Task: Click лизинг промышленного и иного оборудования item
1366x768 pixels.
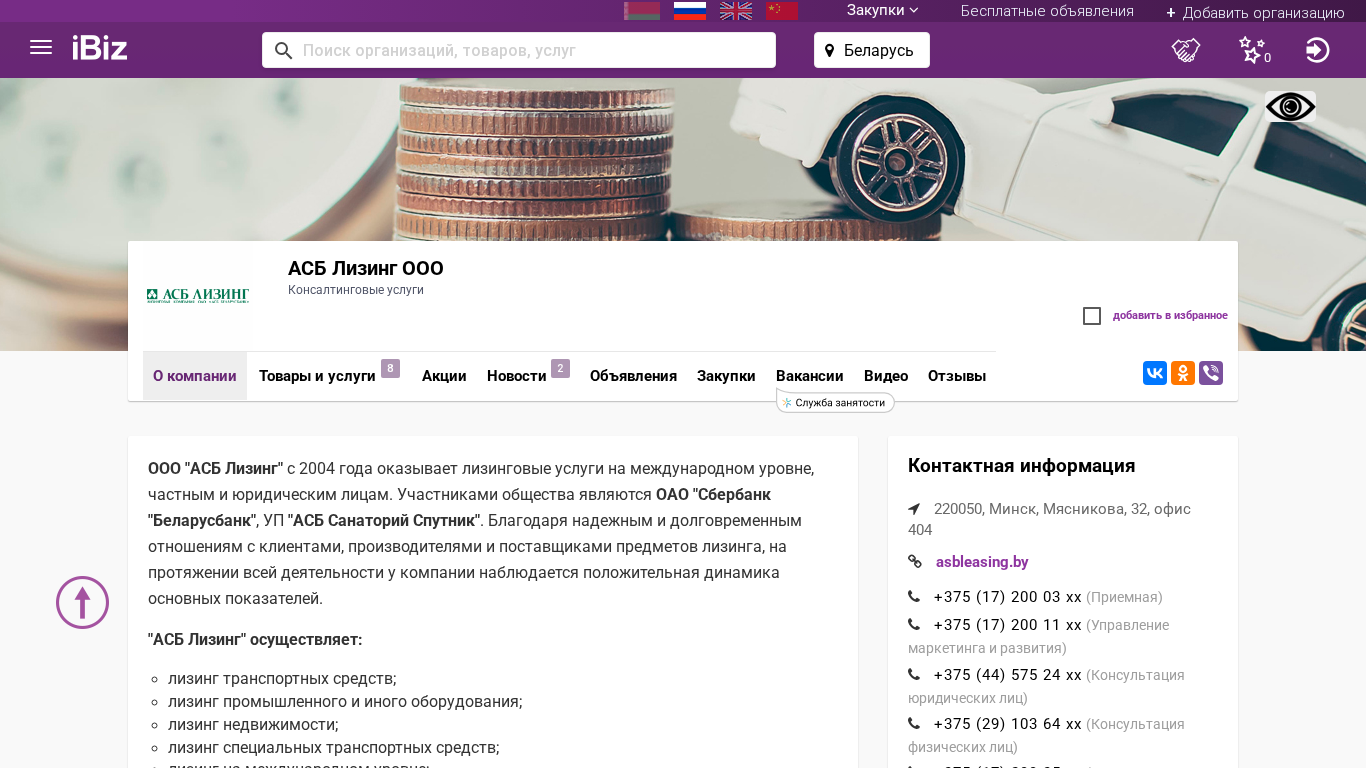Action: point(345,701)
